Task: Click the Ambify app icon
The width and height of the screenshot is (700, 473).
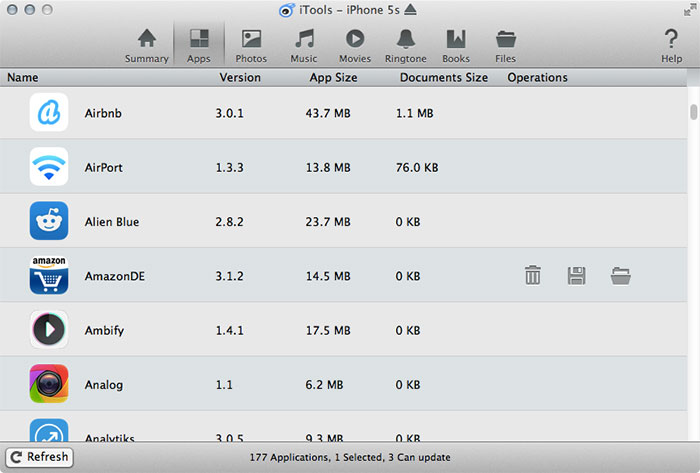Action: tap(49, 329)
